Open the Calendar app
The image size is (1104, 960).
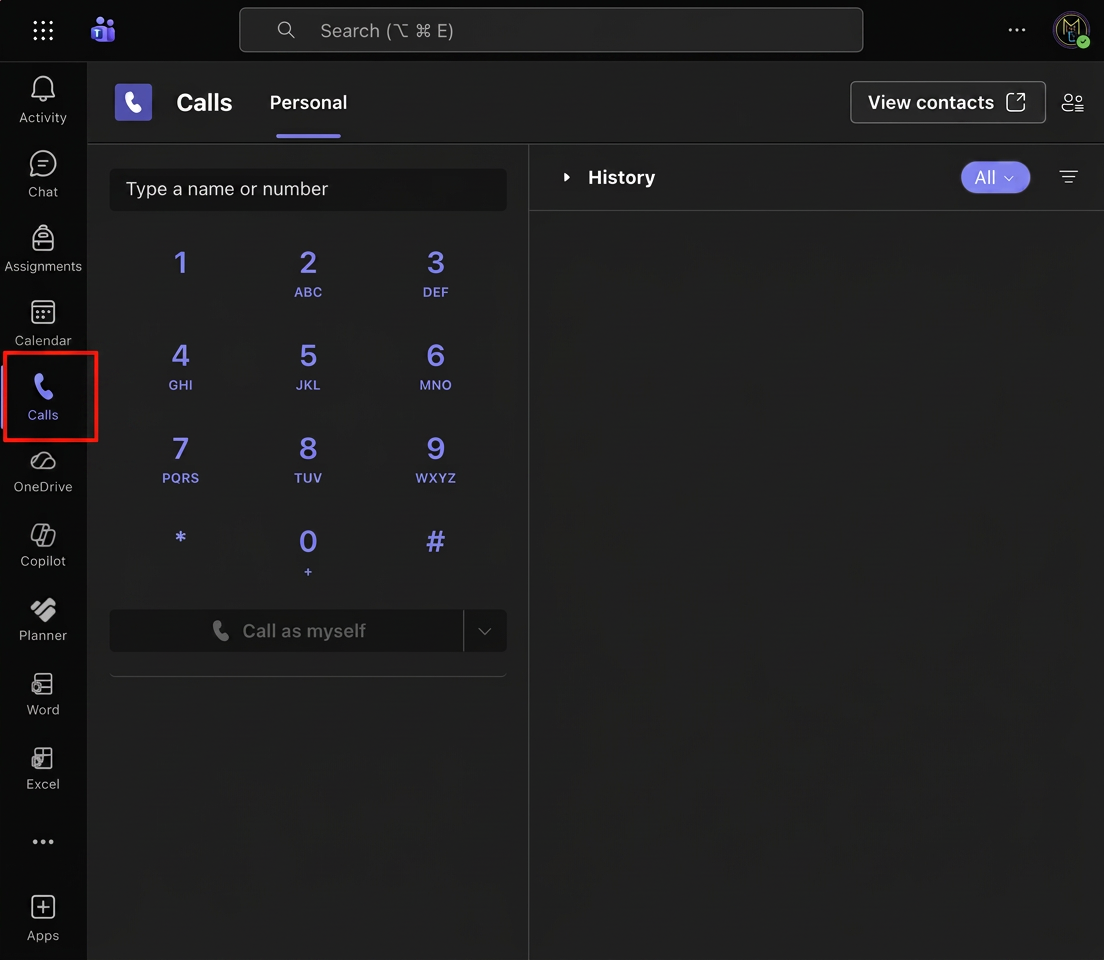[x=43, y=323]
